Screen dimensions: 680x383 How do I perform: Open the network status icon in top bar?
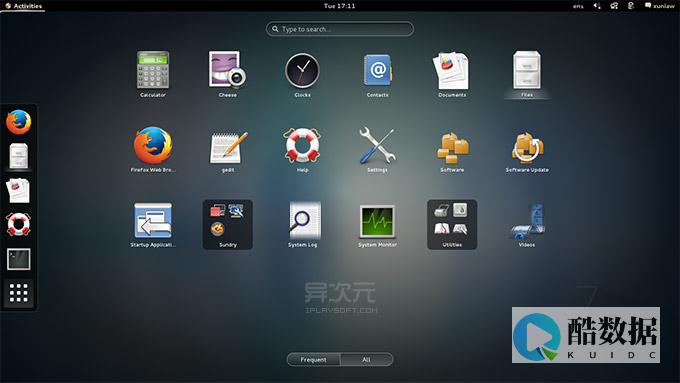614,6
